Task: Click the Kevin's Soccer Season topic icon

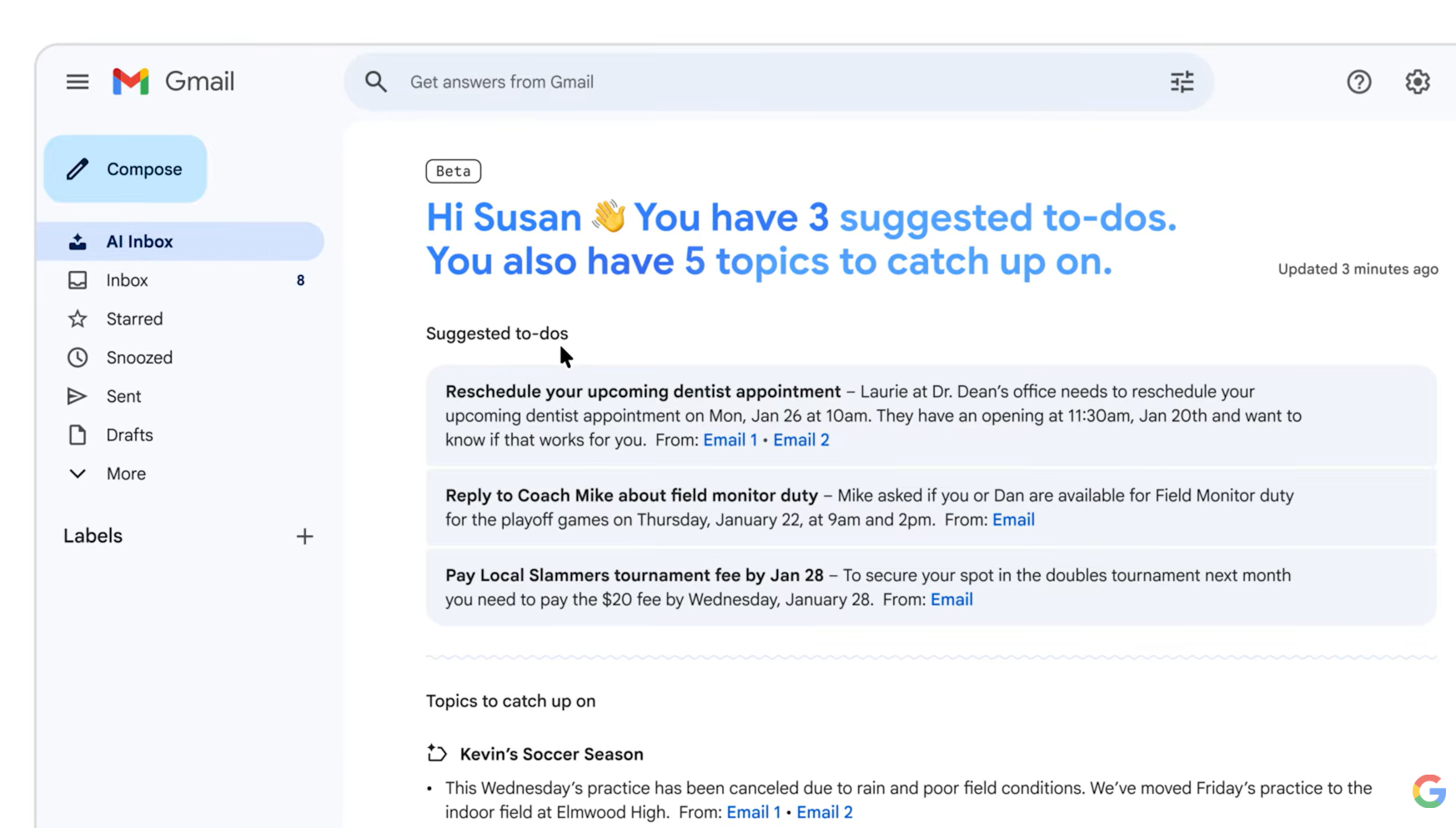Action: (x=437, y=754)
